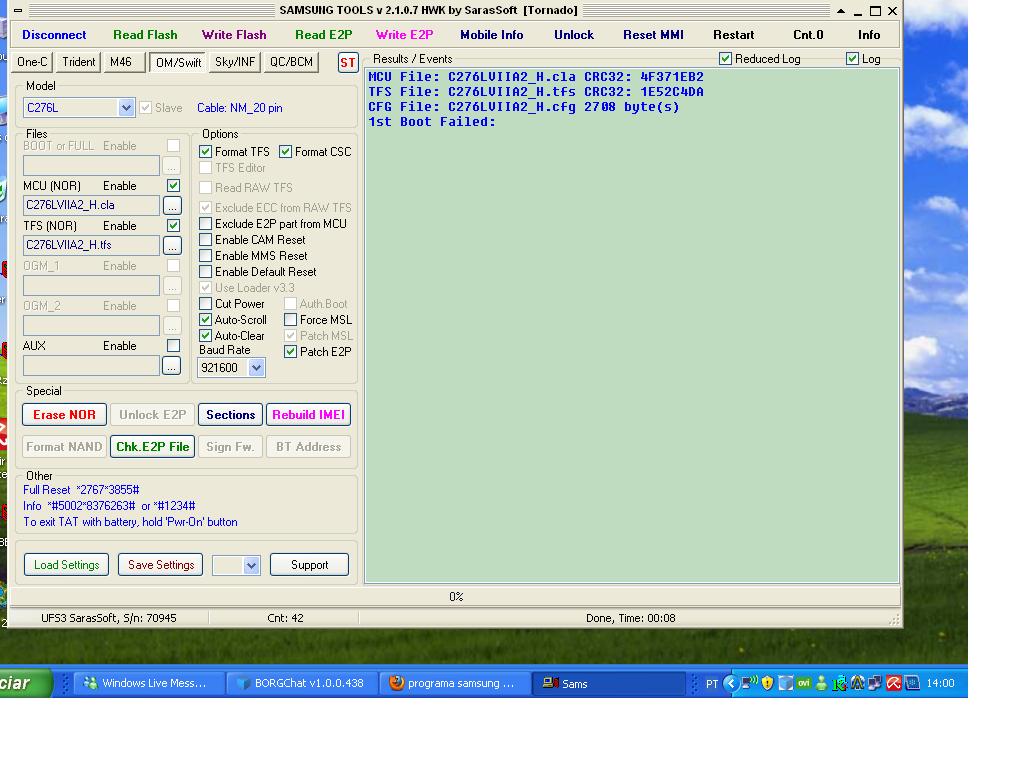
Task: Show hidden tray icons with the chevron
Action: 731,683
